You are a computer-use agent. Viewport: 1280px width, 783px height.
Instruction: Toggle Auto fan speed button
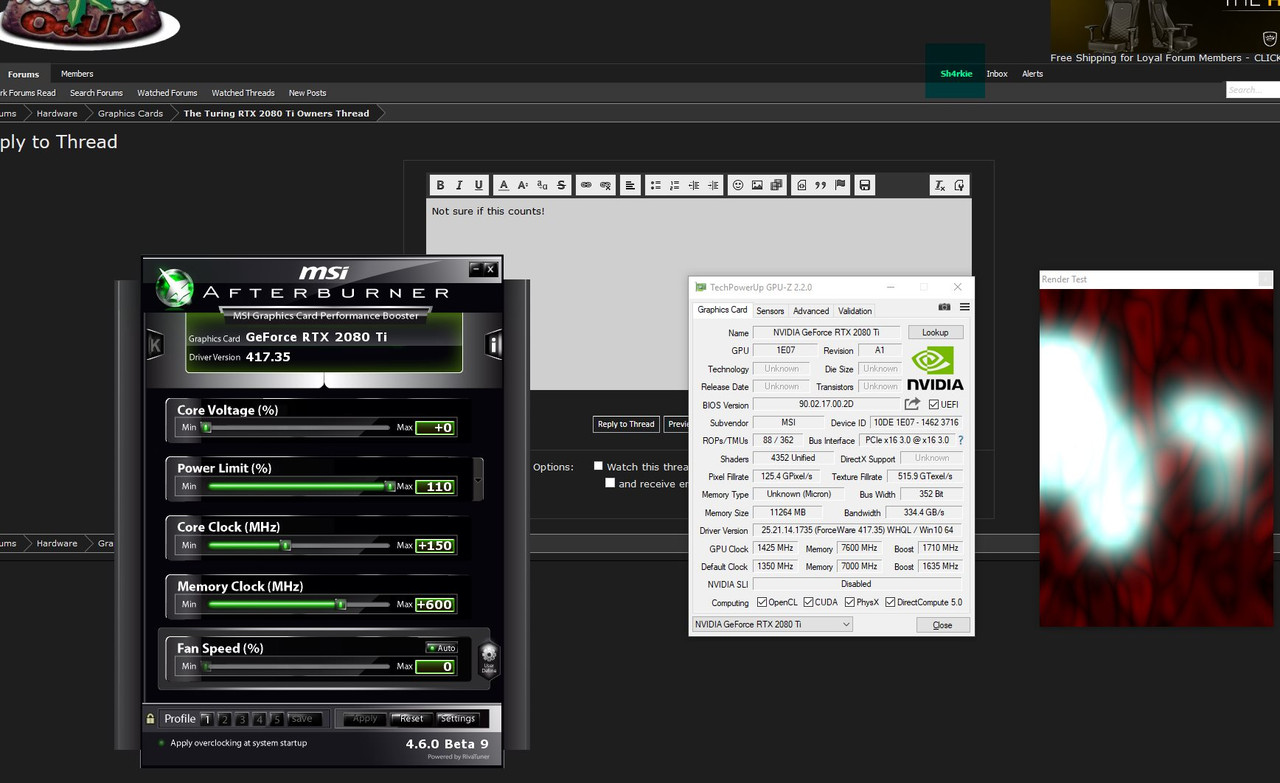coord(441,648)
